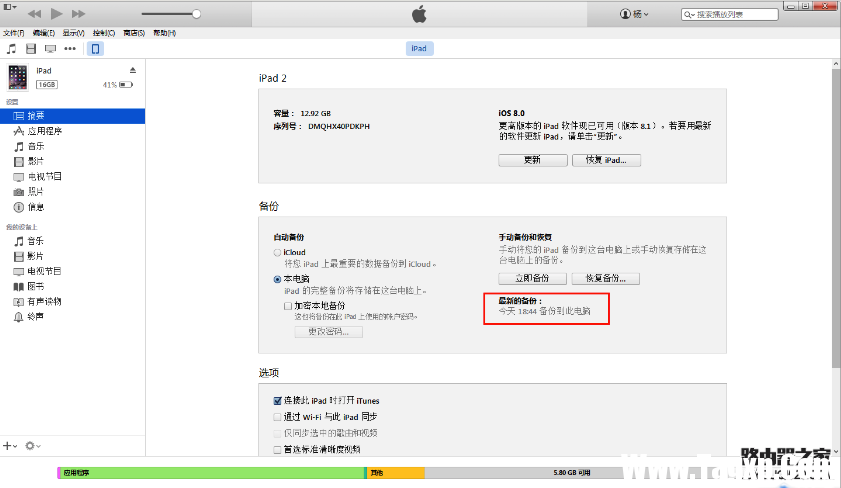Click the 16GB capacity badge

[47, 85]
